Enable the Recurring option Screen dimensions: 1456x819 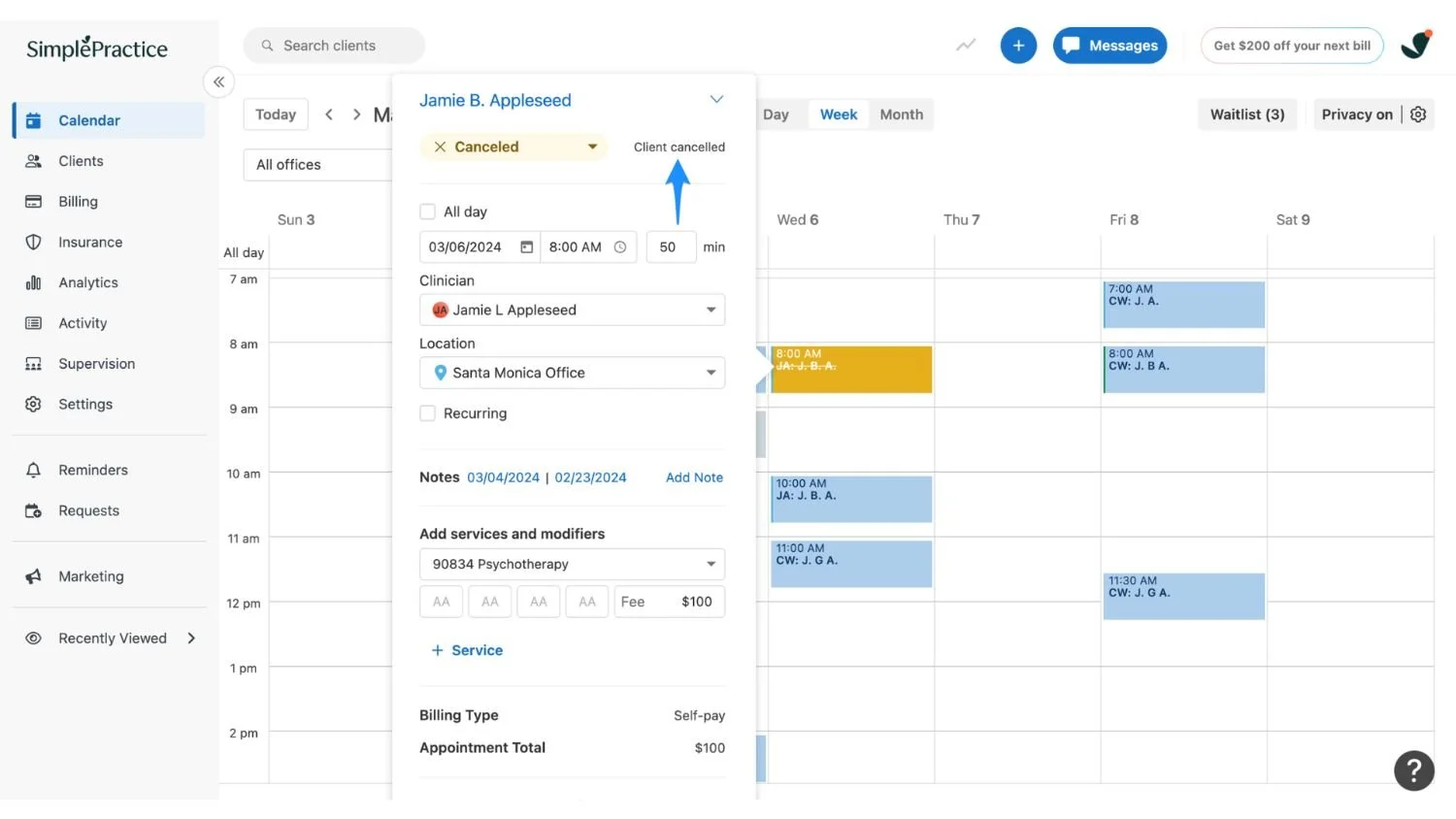click(427, 412)
